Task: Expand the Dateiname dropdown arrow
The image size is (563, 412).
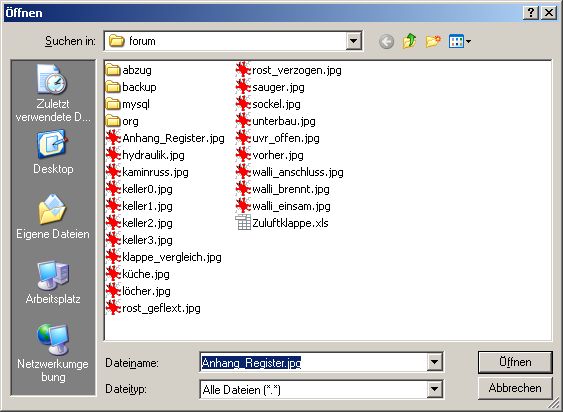Action: (x=434, y=362)
